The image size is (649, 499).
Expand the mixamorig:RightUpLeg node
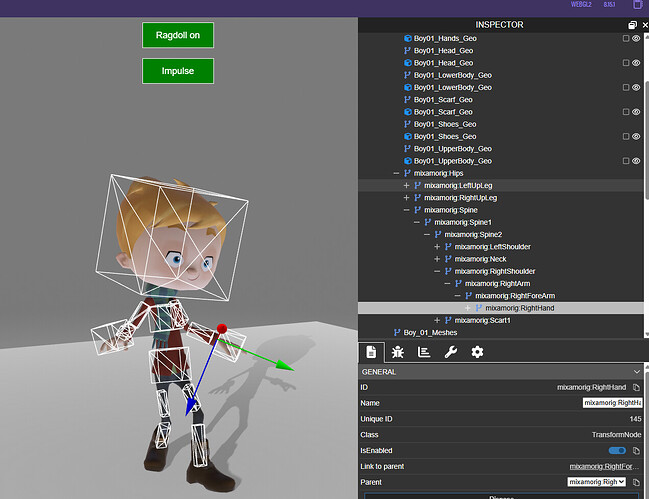click(406, 198)
